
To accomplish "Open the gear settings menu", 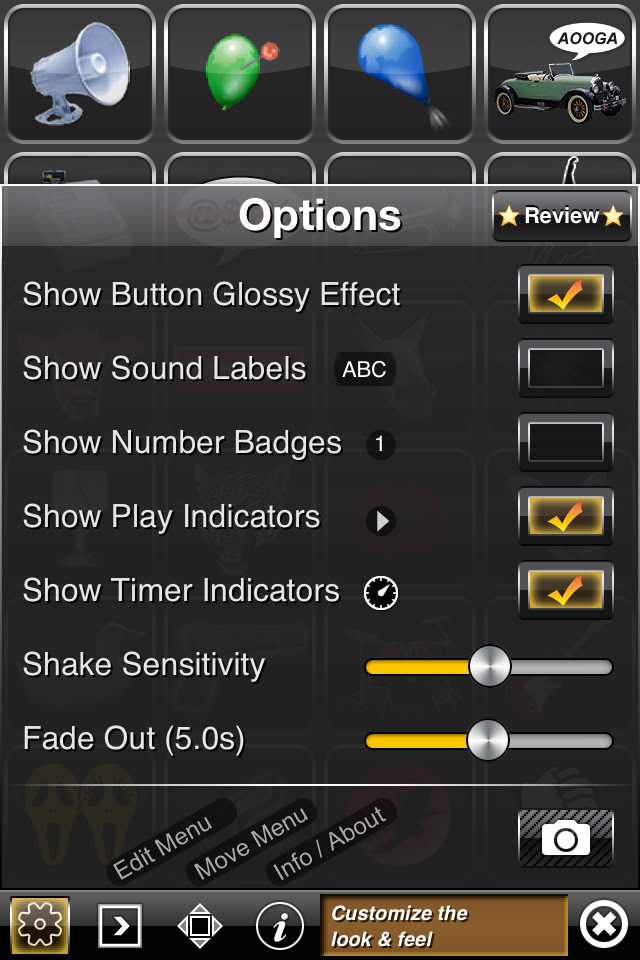I will tap(40, 926).
